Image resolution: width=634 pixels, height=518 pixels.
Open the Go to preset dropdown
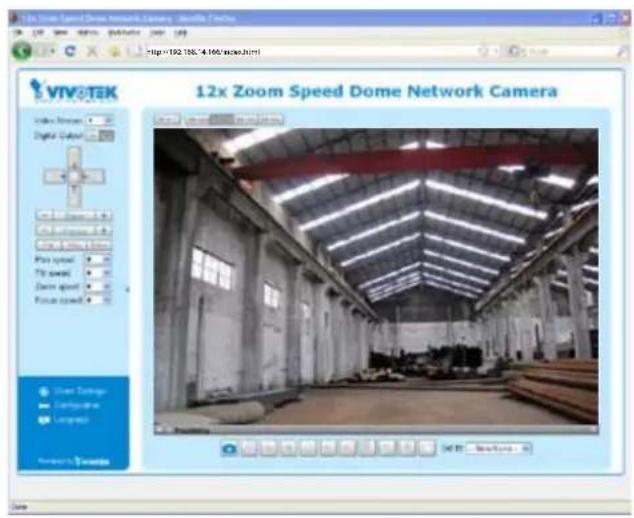(498, 448)
